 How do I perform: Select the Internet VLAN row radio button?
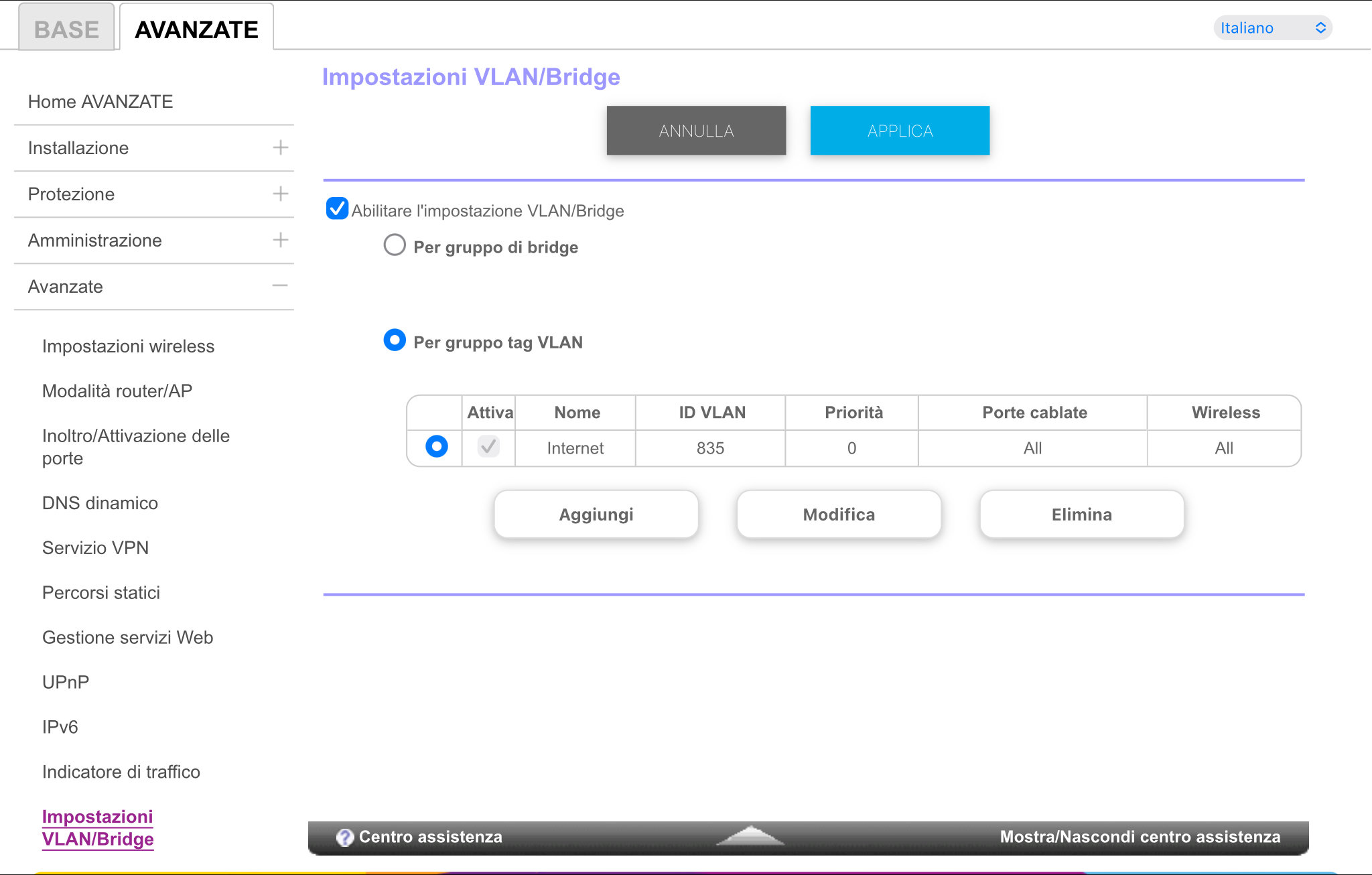coord(436,447)
